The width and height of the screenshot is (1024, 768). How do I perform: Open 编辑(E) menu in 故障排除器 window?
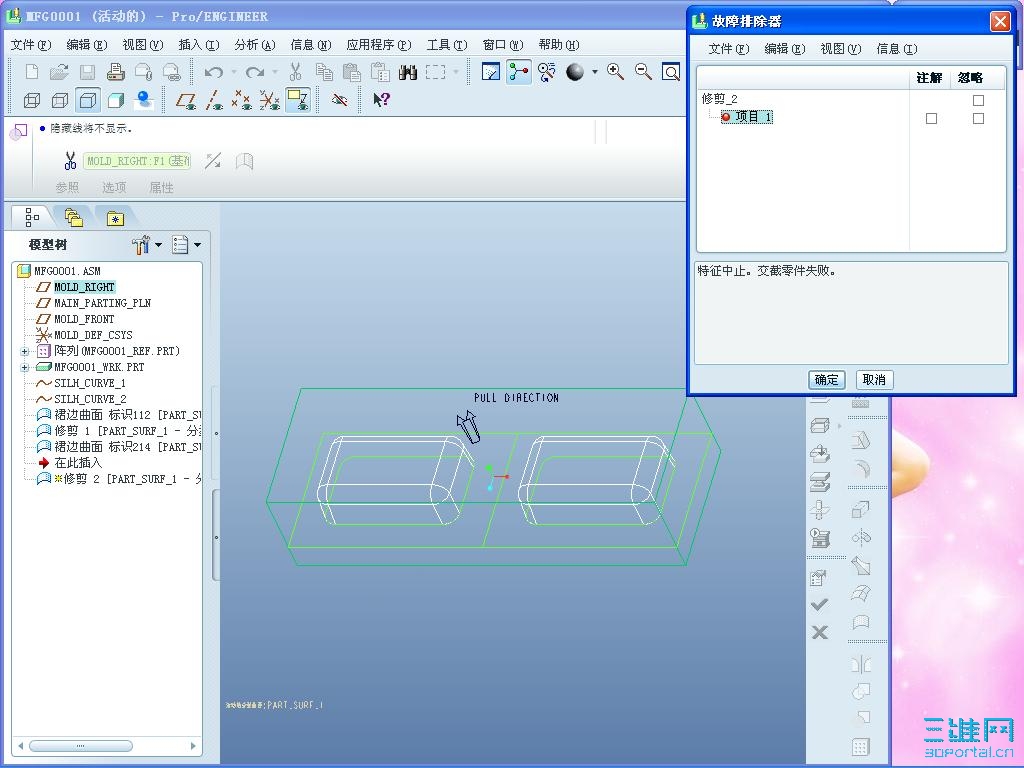(x=784, y=49)
